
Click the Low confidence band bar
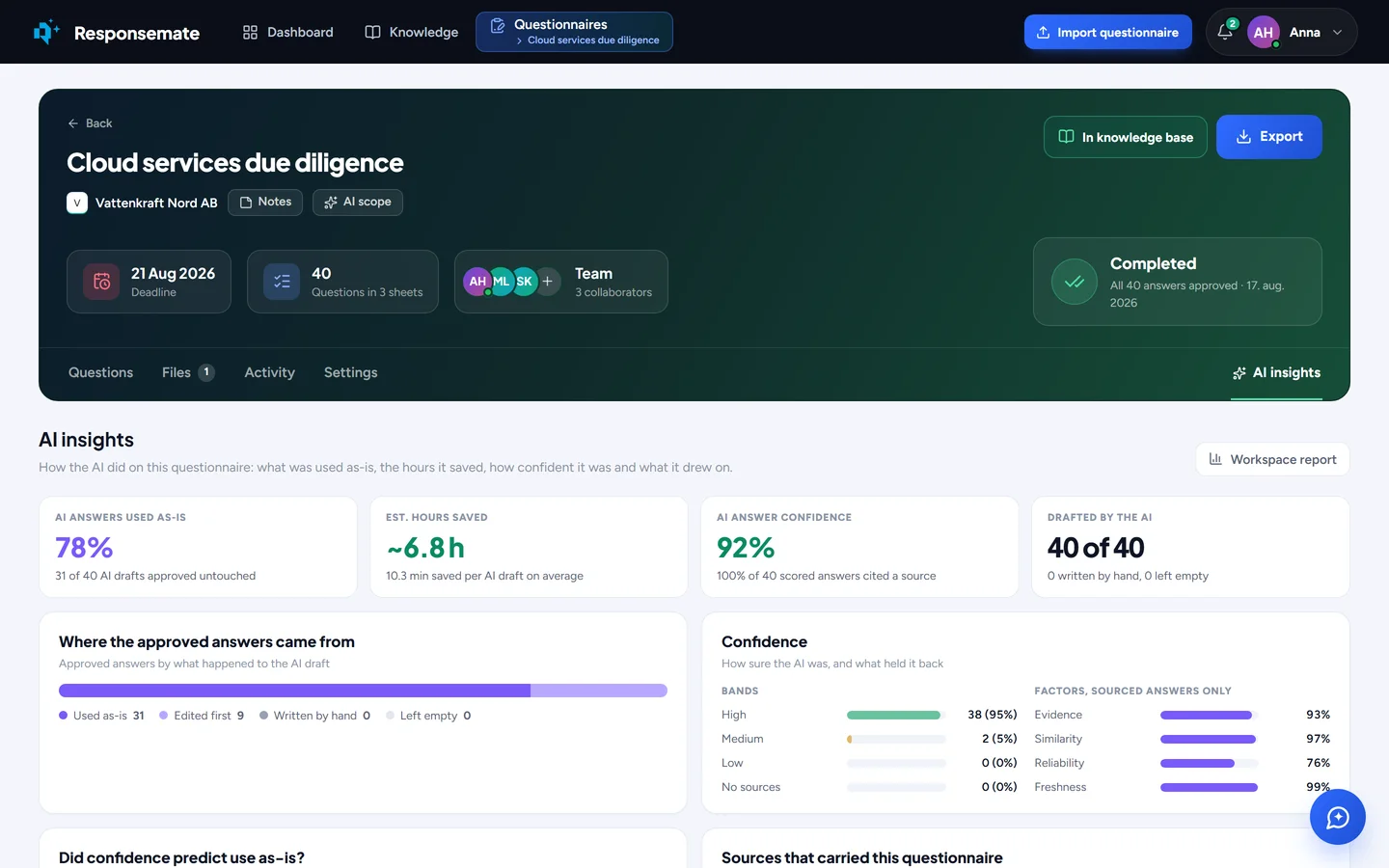pyautogui.click(x=896, y=763)
